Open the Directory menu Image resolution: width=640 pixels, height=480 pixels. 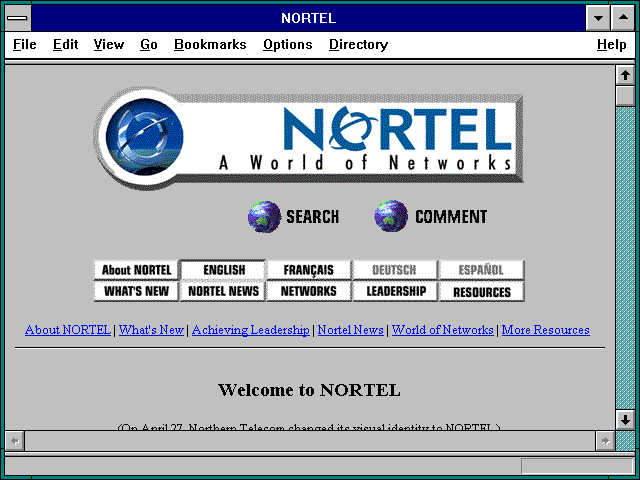point(358,44)
